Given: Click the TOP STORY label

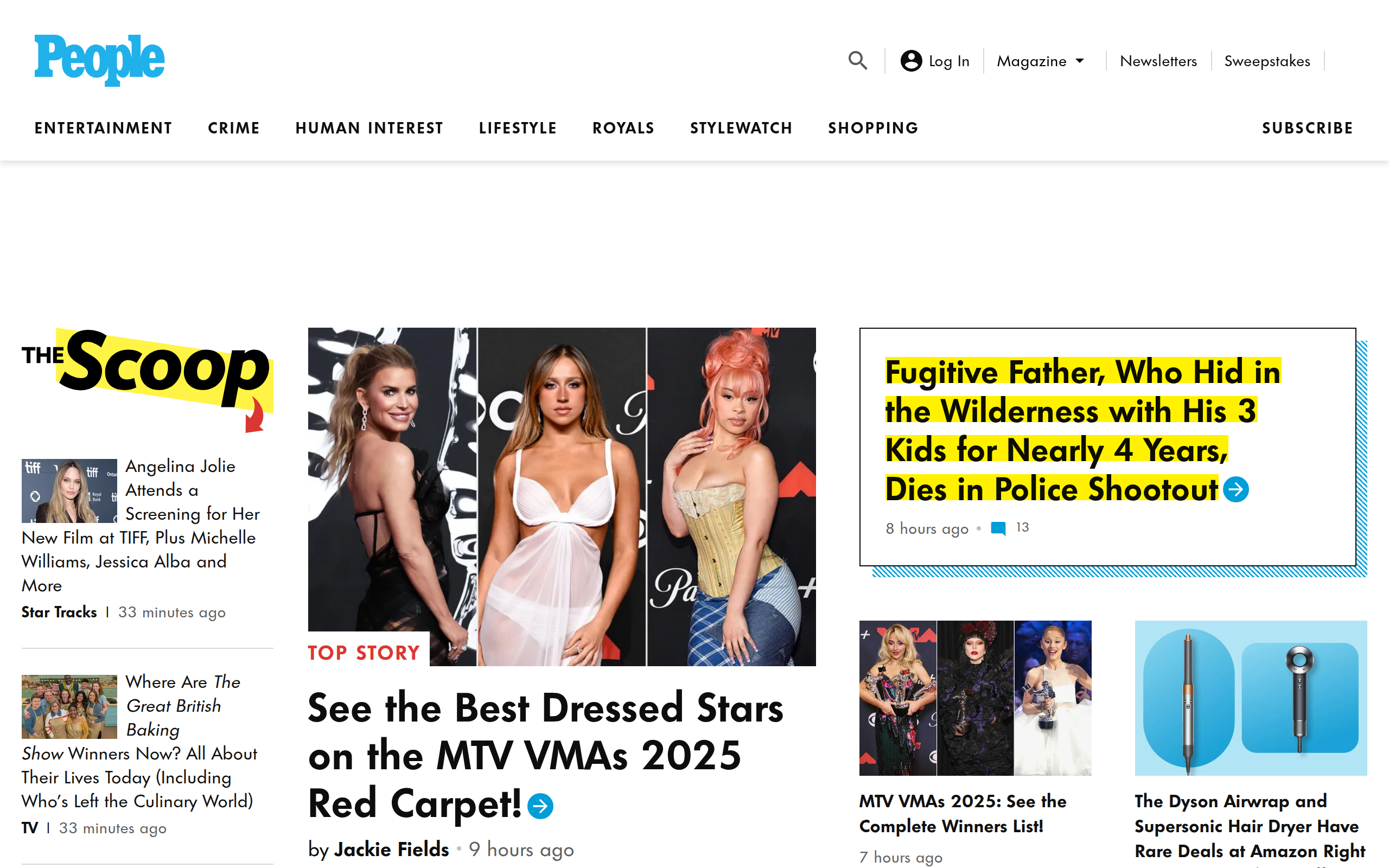Looking at the screenshot, I should point(364,653).
